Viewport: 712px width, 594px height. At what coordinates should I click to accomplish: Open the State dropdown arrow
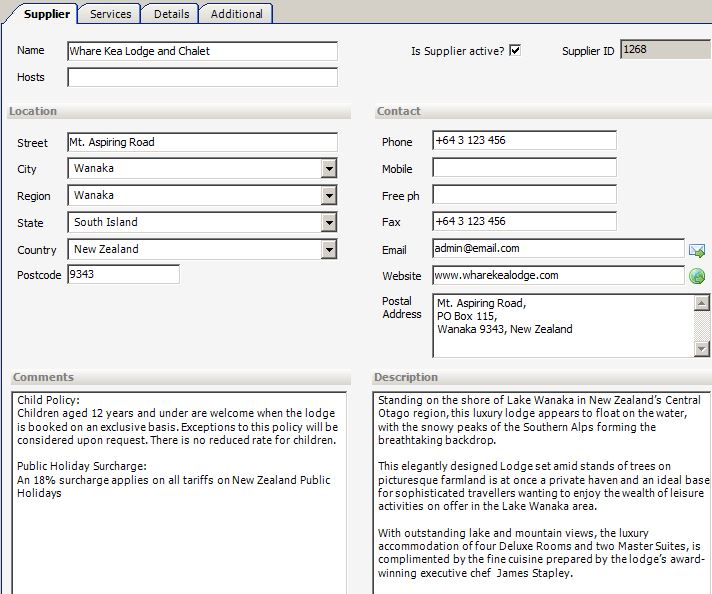click(x=329, y=223)
